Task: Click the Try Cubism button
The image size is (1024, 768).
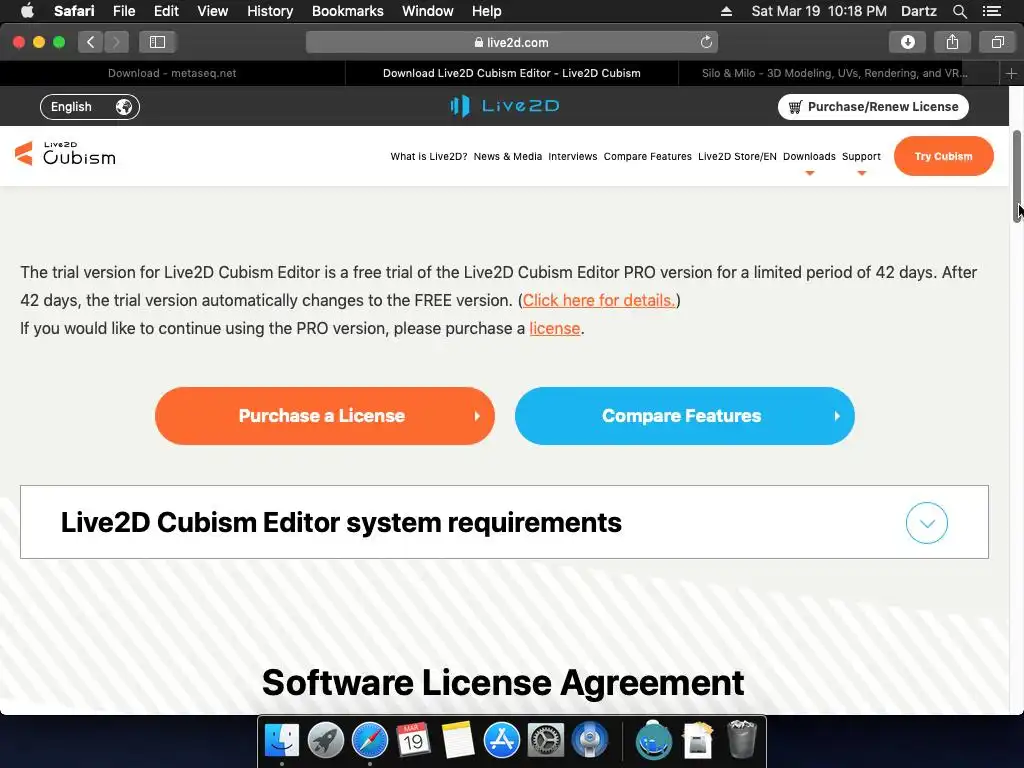Action: coord(944,156)
